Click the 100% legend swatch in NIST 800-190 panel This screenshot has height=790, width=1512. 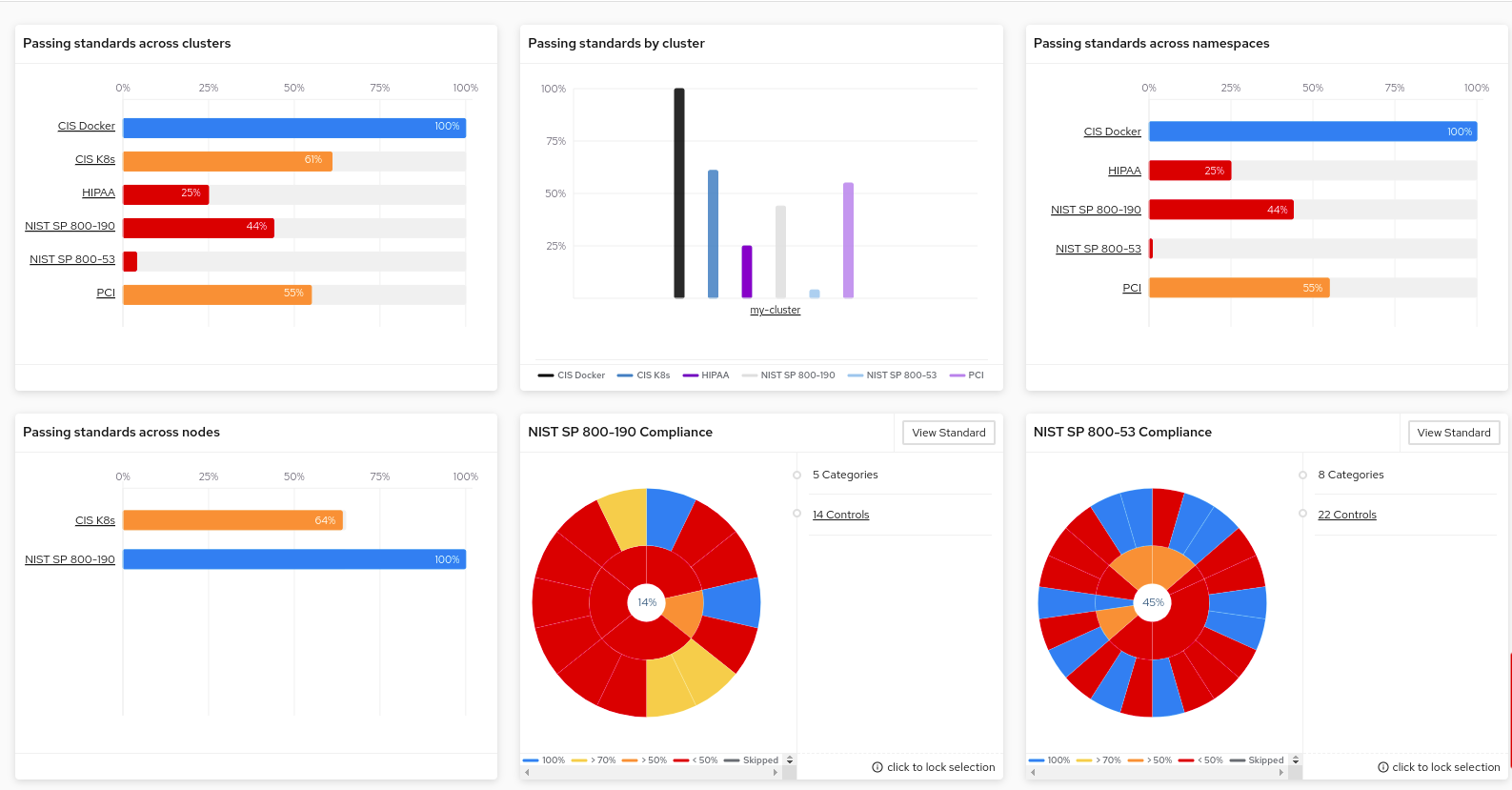click(531, 760)
